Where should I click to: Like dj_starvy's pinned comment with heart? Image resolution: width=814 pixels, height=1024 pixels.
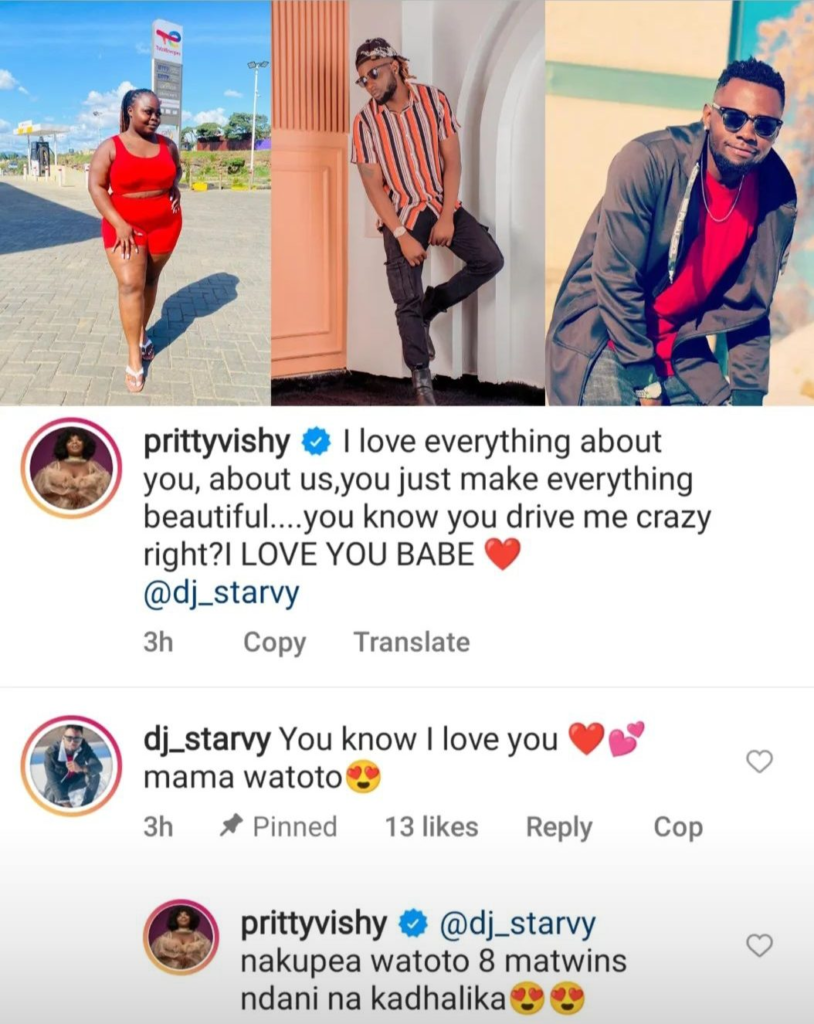point(759,761)
